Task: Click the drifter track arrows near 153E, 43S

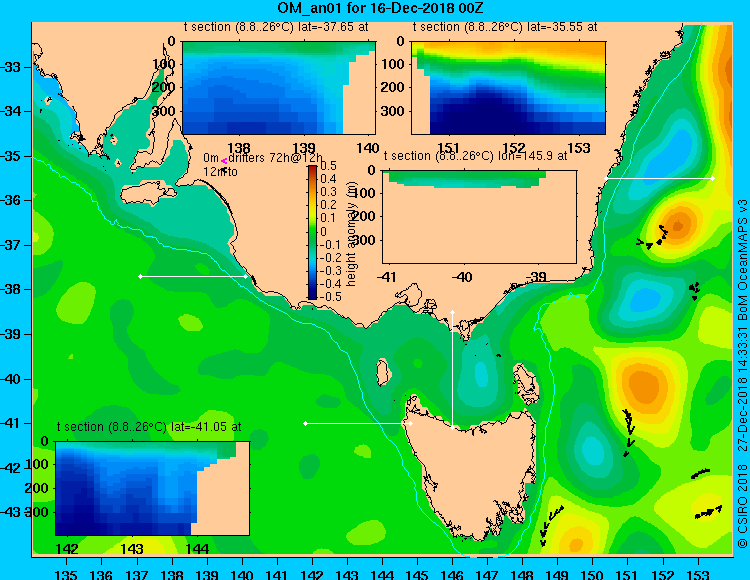Action: (x=708, y=512)
